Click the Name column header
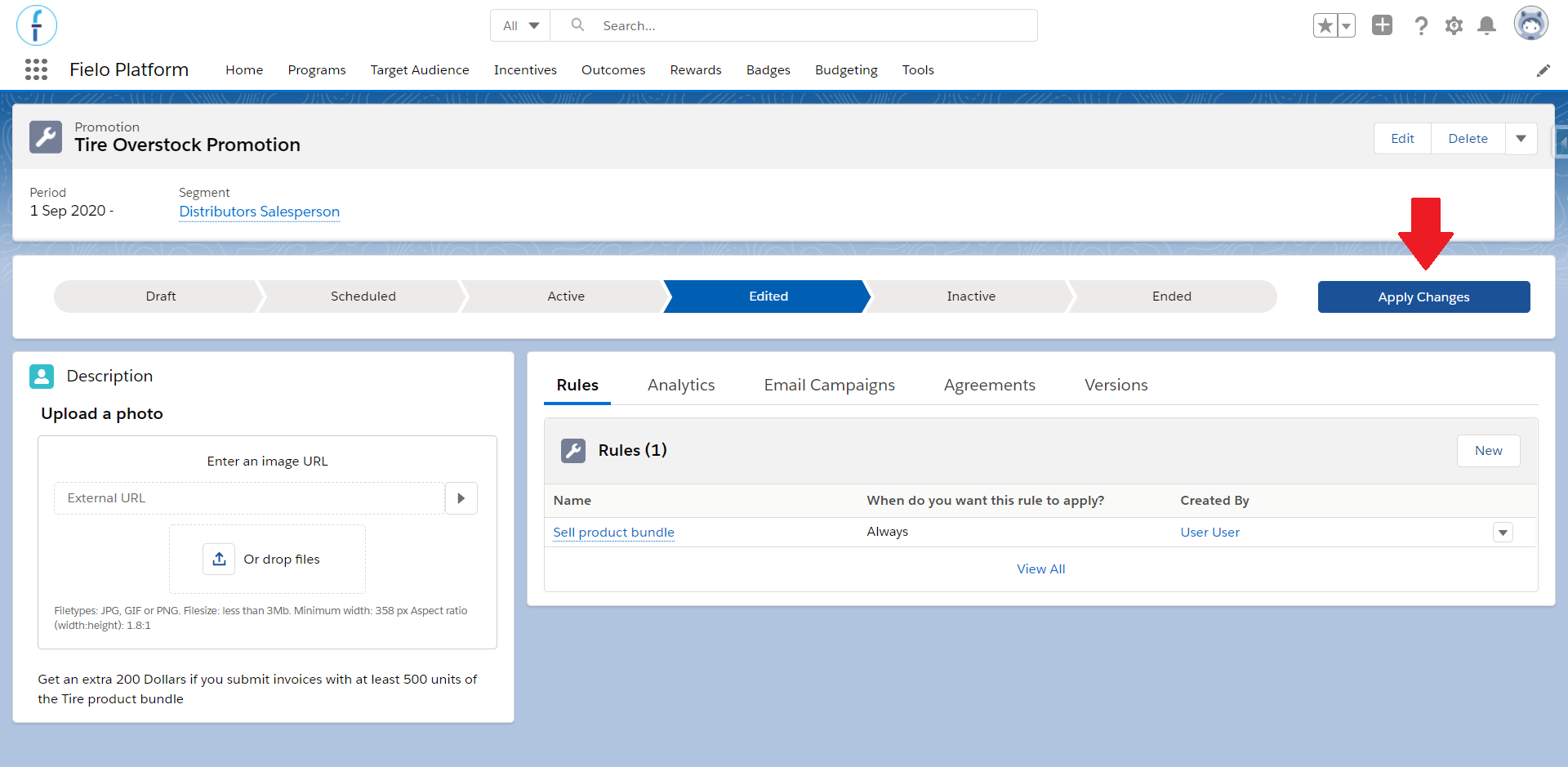The height and width of the screenshot is (767, 1568). (x=572, y=501)
